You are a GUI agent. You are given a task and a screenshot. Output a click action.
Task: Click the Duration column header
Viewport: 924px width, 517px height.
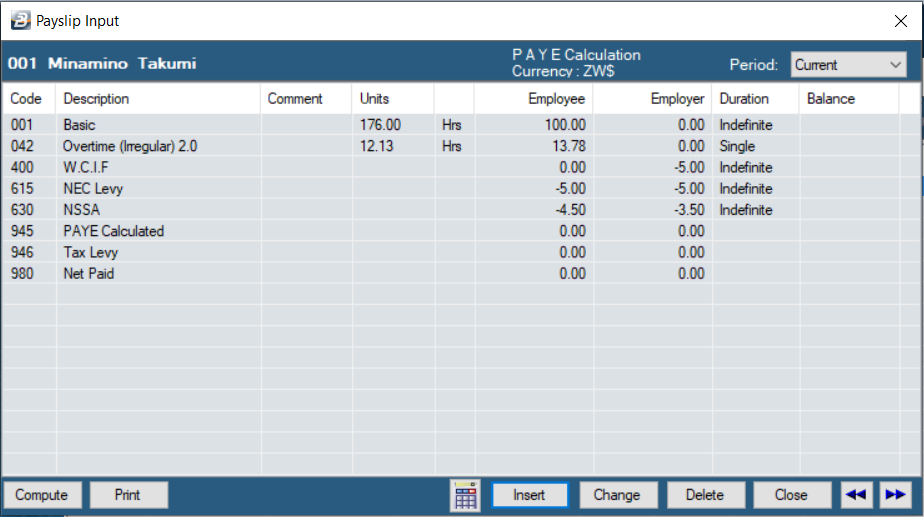point(755,98)
